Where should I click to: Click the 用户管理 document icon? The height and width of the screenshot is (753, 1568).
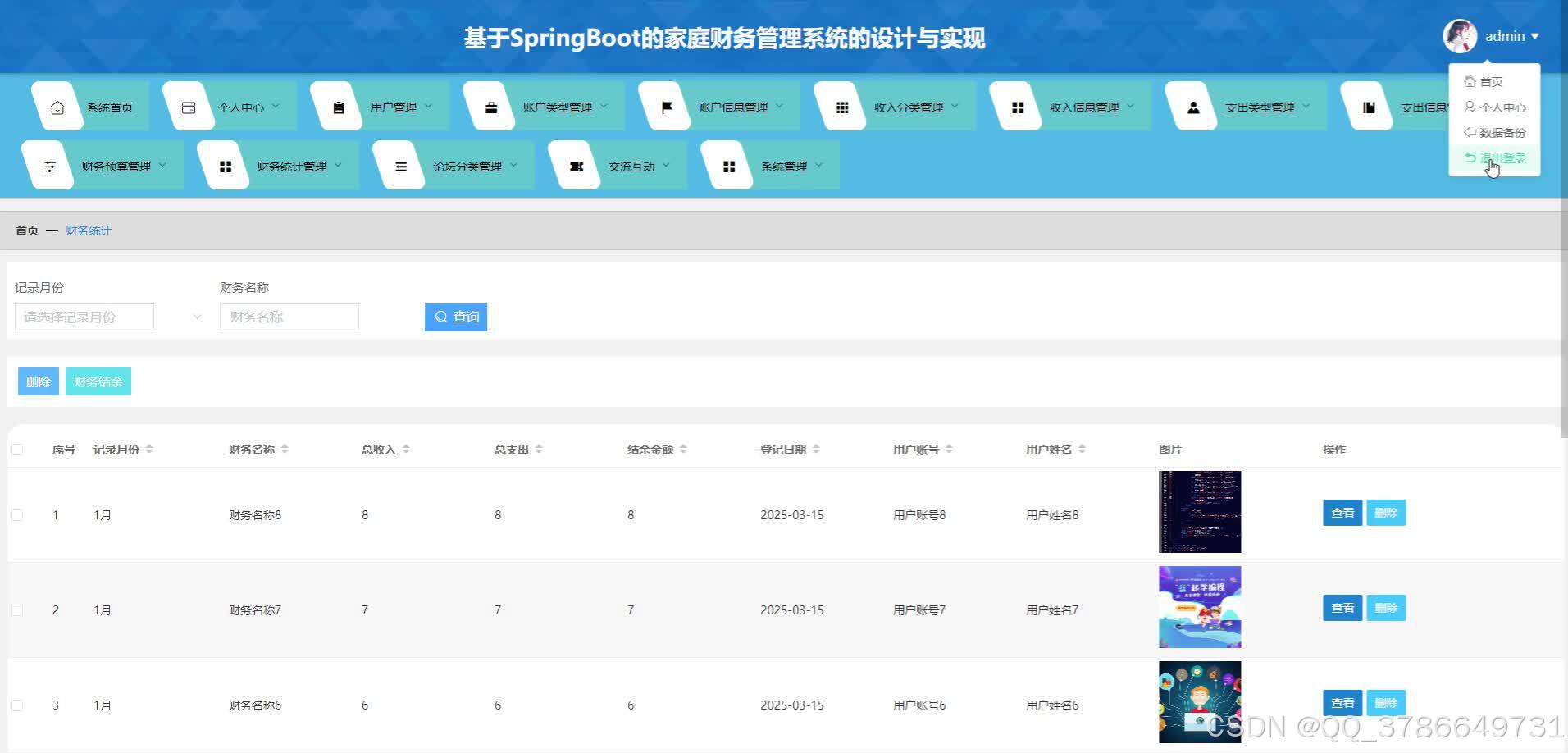(337, 106)
